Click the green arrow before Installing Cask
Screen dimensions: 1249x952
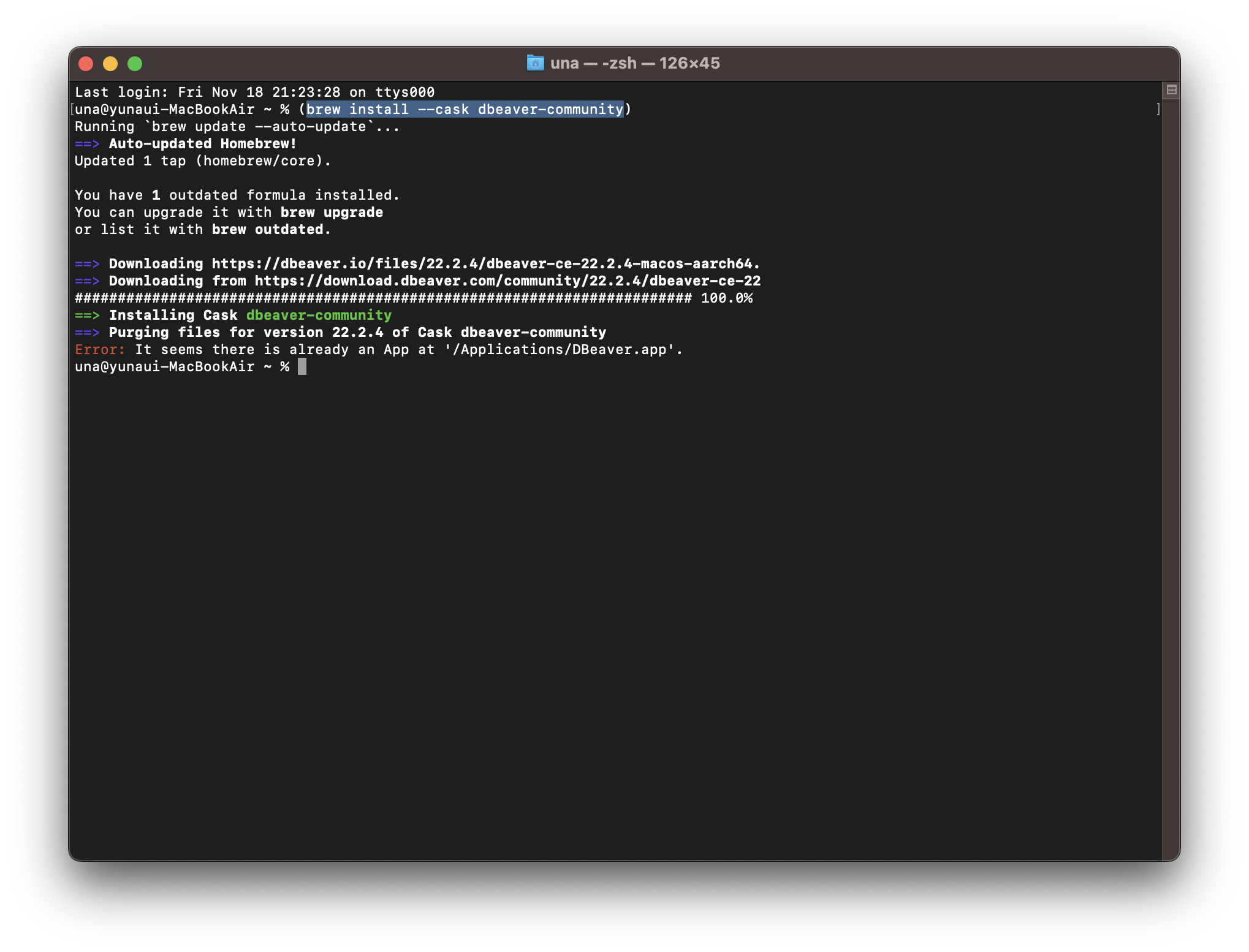87,315
